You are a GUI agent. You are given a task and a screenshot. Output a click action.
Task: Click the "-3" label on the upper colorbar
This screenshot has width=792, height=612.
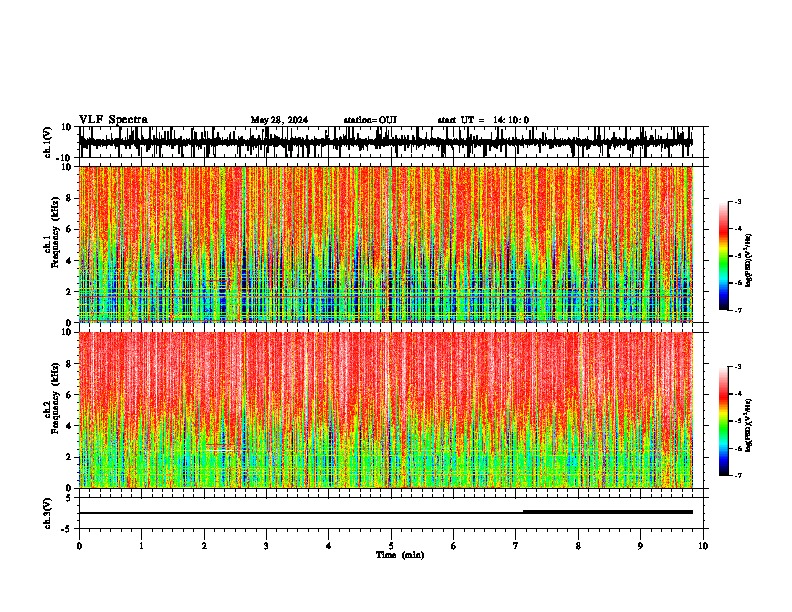point(737,201)
